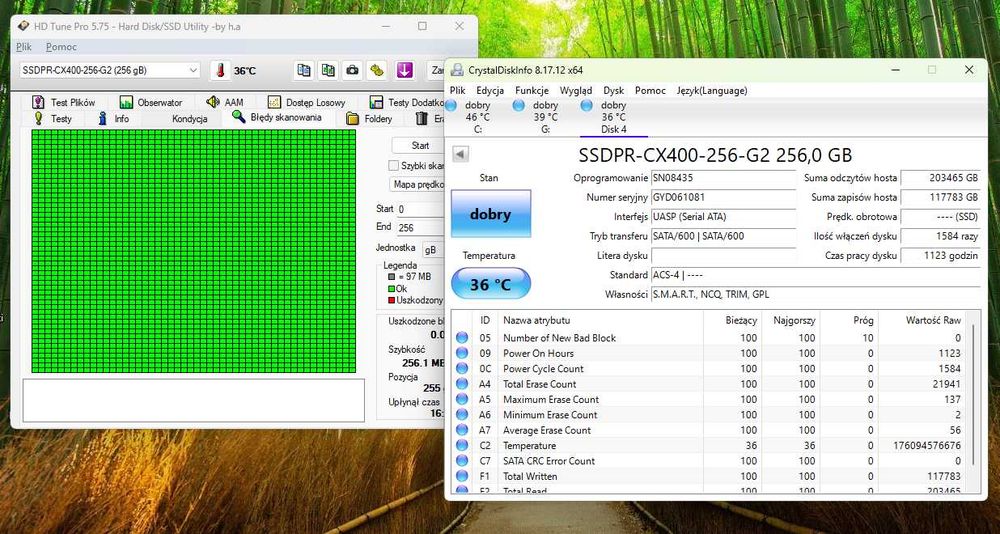Click the yellow options icon in HD Tune toolbar
Screen dimensions: 1000x534
coord(376,70)
